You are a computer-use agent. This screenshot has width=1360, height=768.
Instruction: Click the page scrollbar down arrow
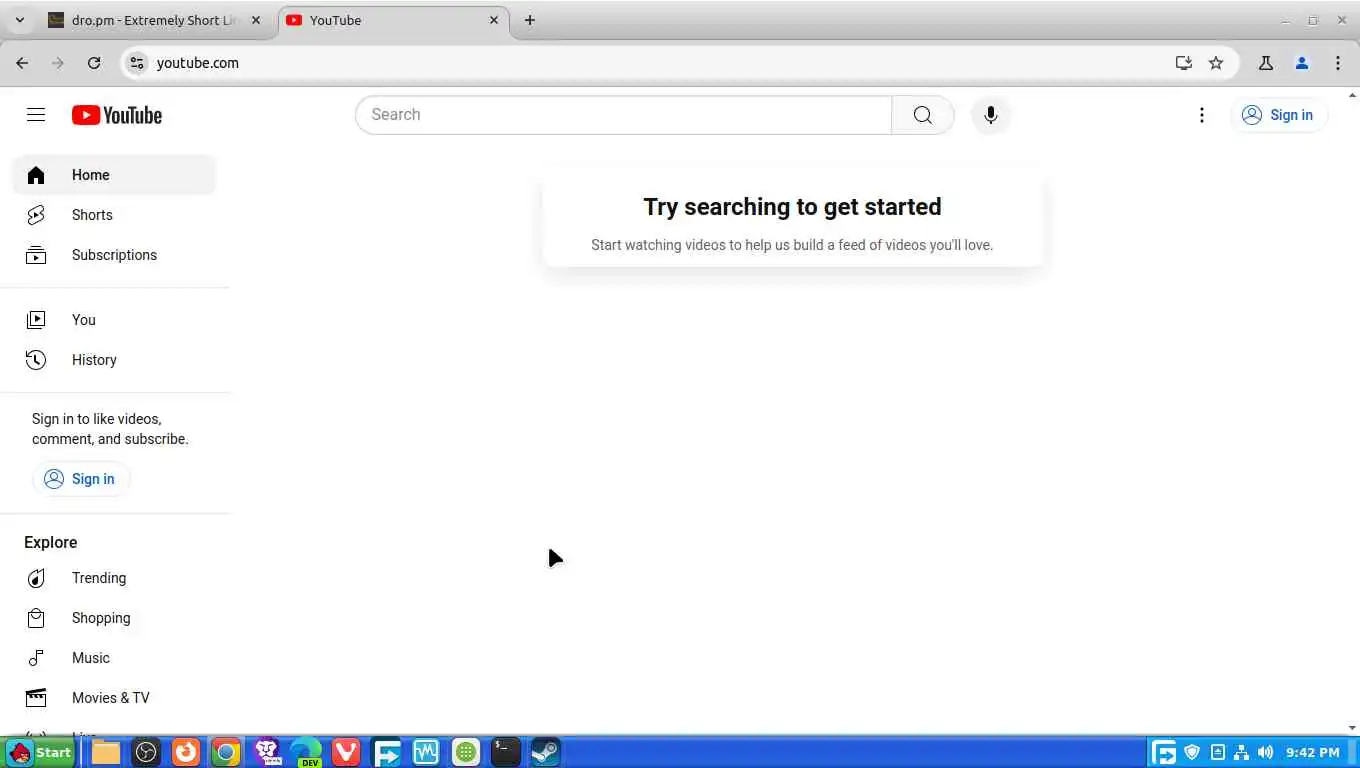pyautogui.click(x=1352, y=729)
